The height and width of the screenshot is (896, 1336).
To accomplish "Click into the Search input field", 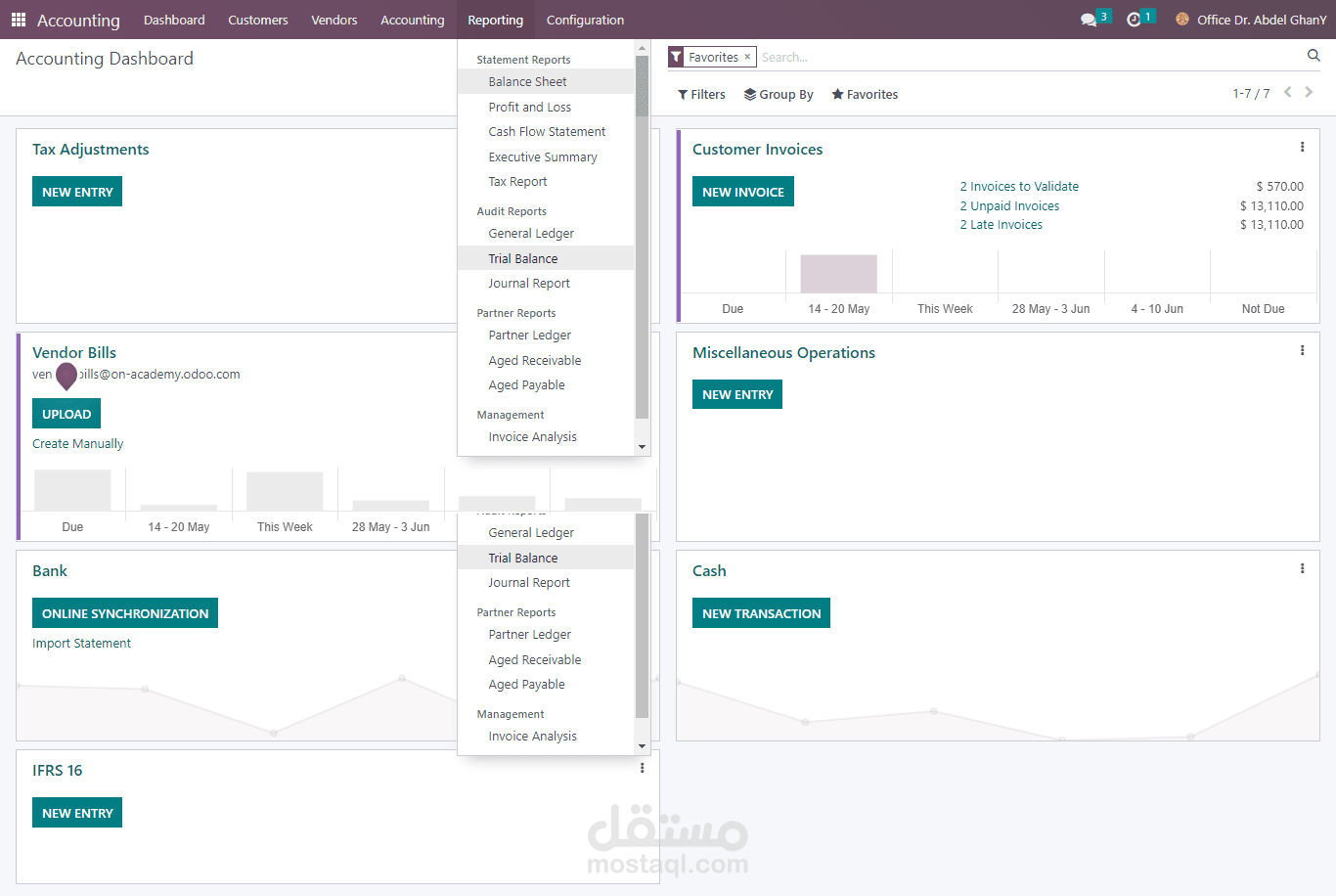I will tap(1027, 58).
